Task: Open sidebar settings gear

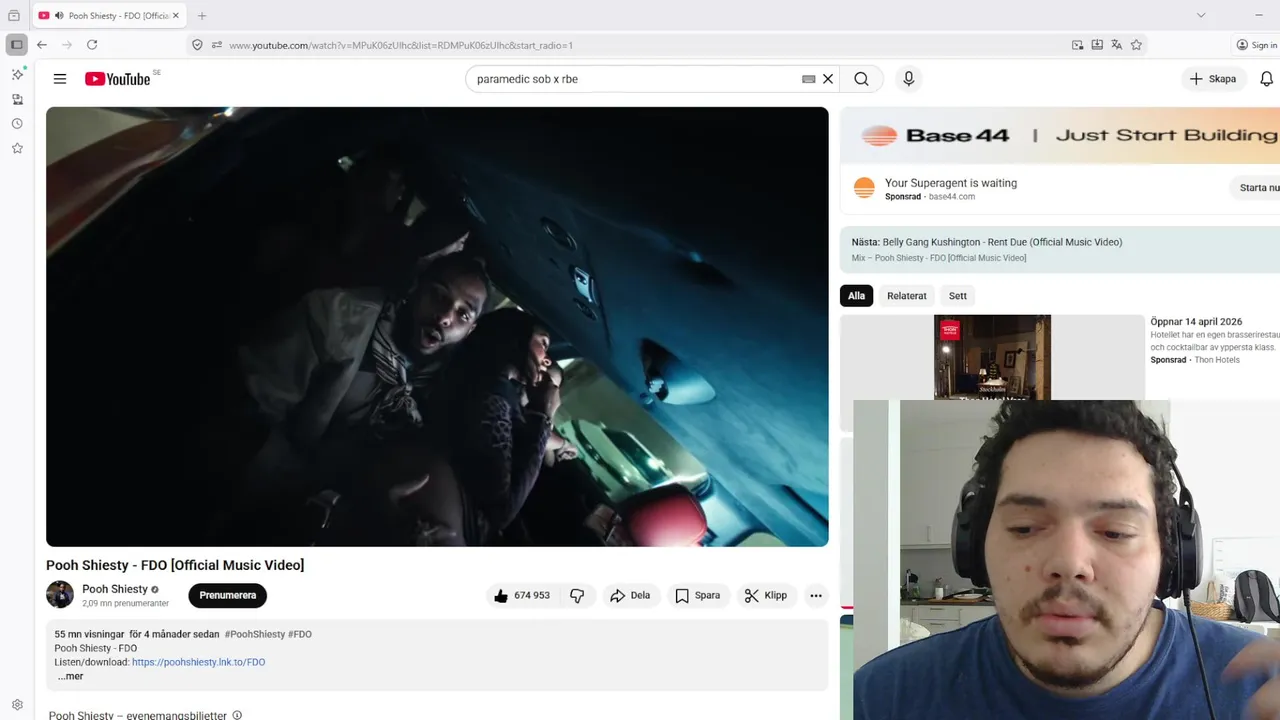Action: 17,705
